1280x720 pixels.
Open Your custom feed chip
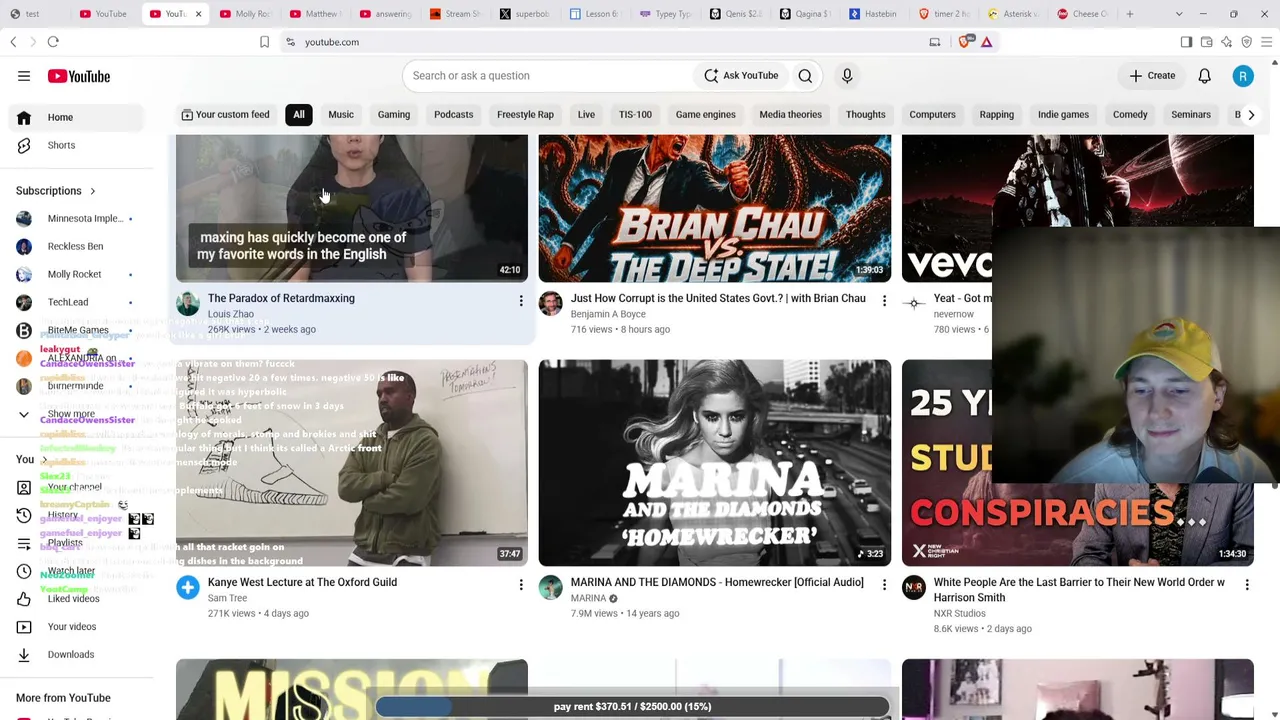click(226, 115)
